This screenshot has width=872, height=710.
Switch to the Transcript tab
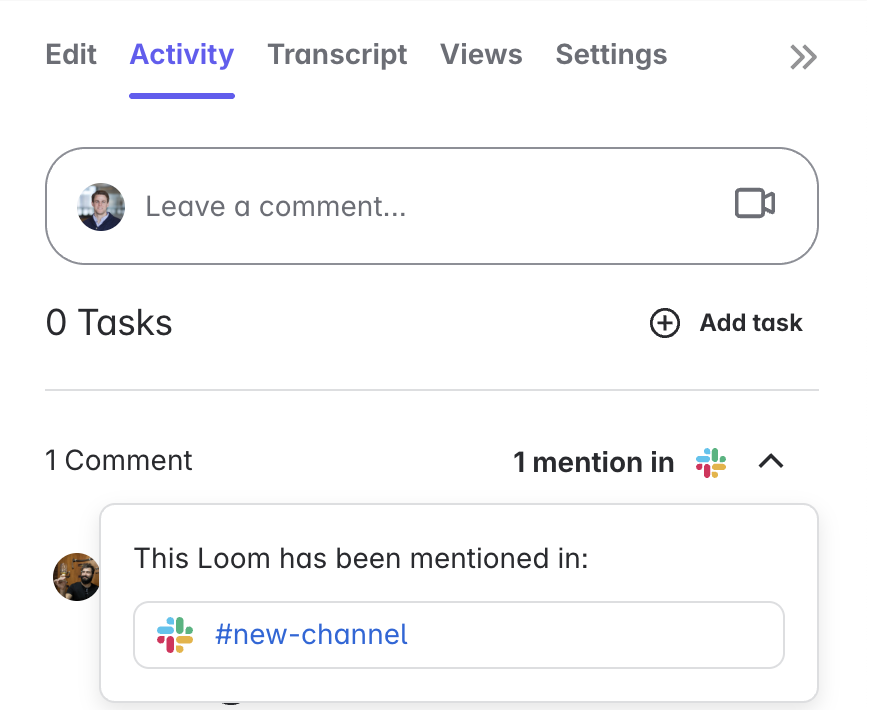click(x=337, y=54)
